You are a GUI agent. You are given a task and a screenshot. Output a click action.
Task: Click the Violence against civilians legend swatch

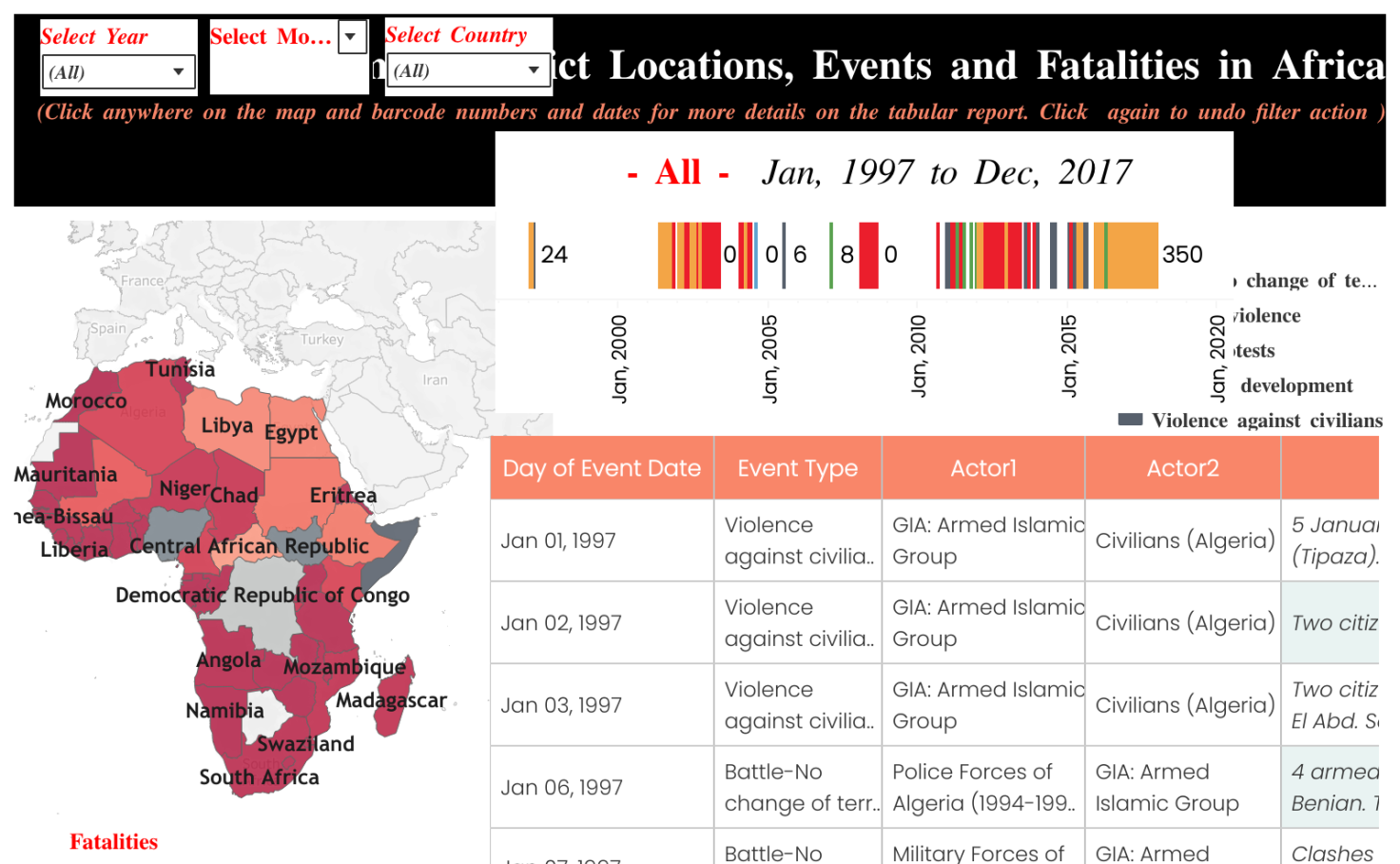click(x=1130, y=420)
